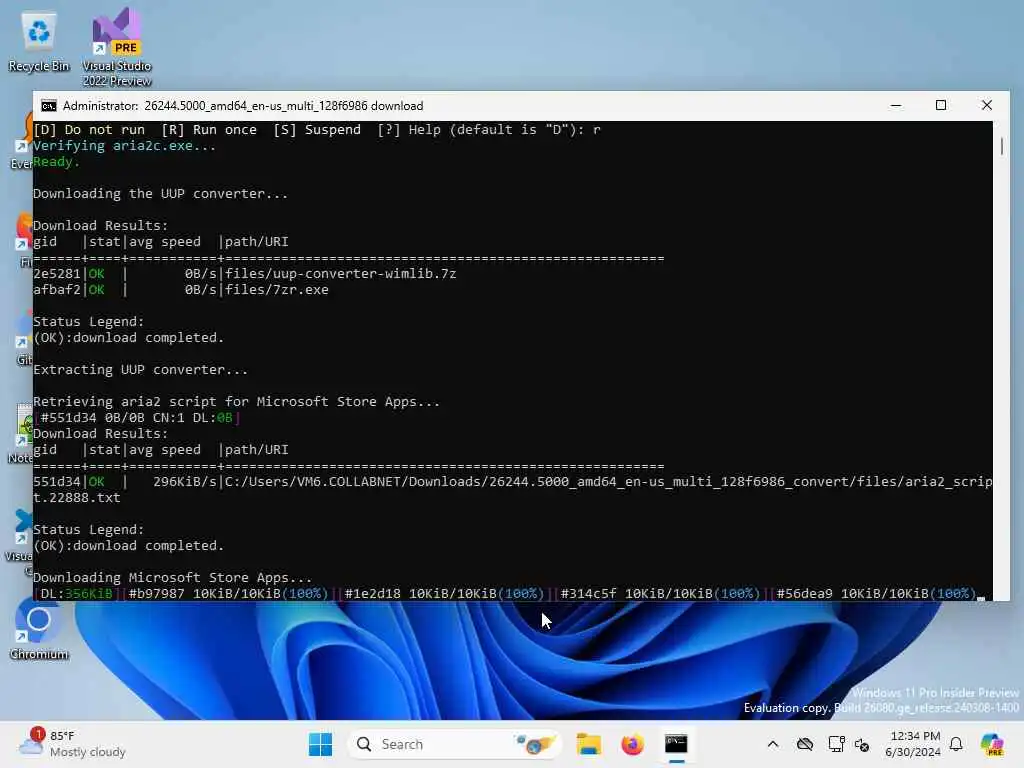Open the weather widget showing 85°F

point(72,744)
